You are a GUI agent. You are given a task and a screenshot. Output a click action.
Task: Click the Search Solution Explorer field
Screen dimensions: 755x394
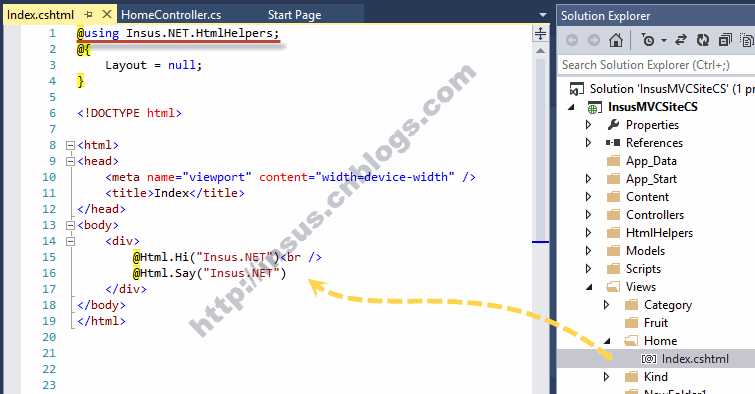pyautogui.click(x=656, y=65)
